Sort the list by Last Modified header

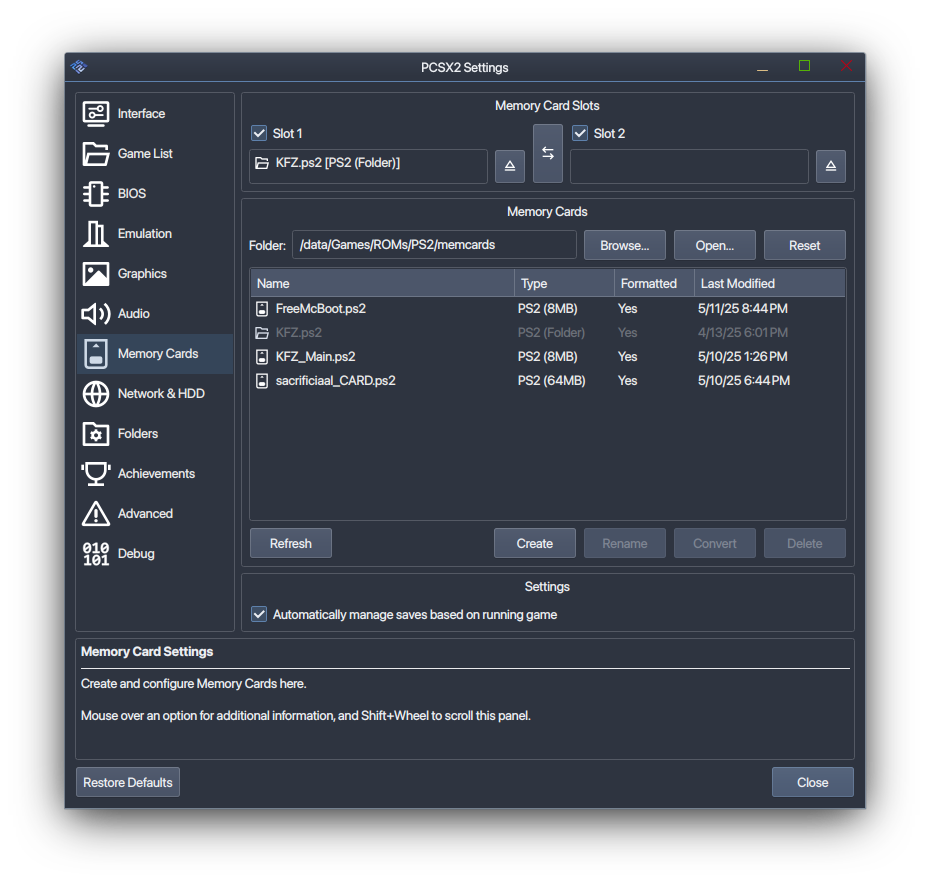pyautogui.click(x=768, y=283)
